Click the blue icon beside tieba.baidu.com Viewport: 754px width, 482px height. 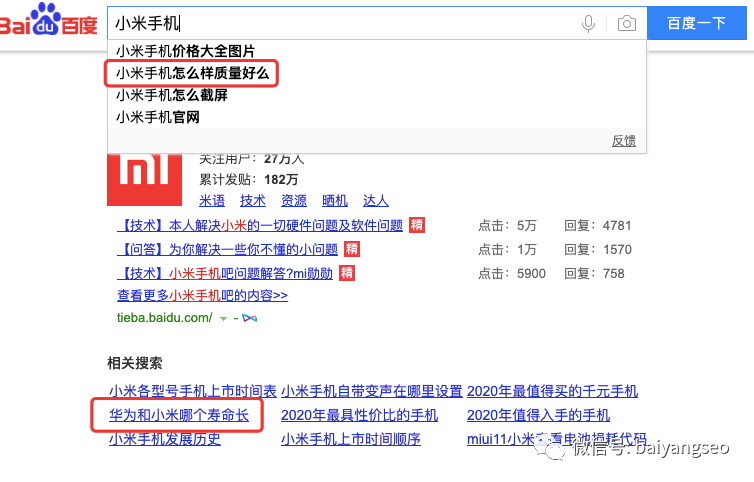[x=249, y=318]
